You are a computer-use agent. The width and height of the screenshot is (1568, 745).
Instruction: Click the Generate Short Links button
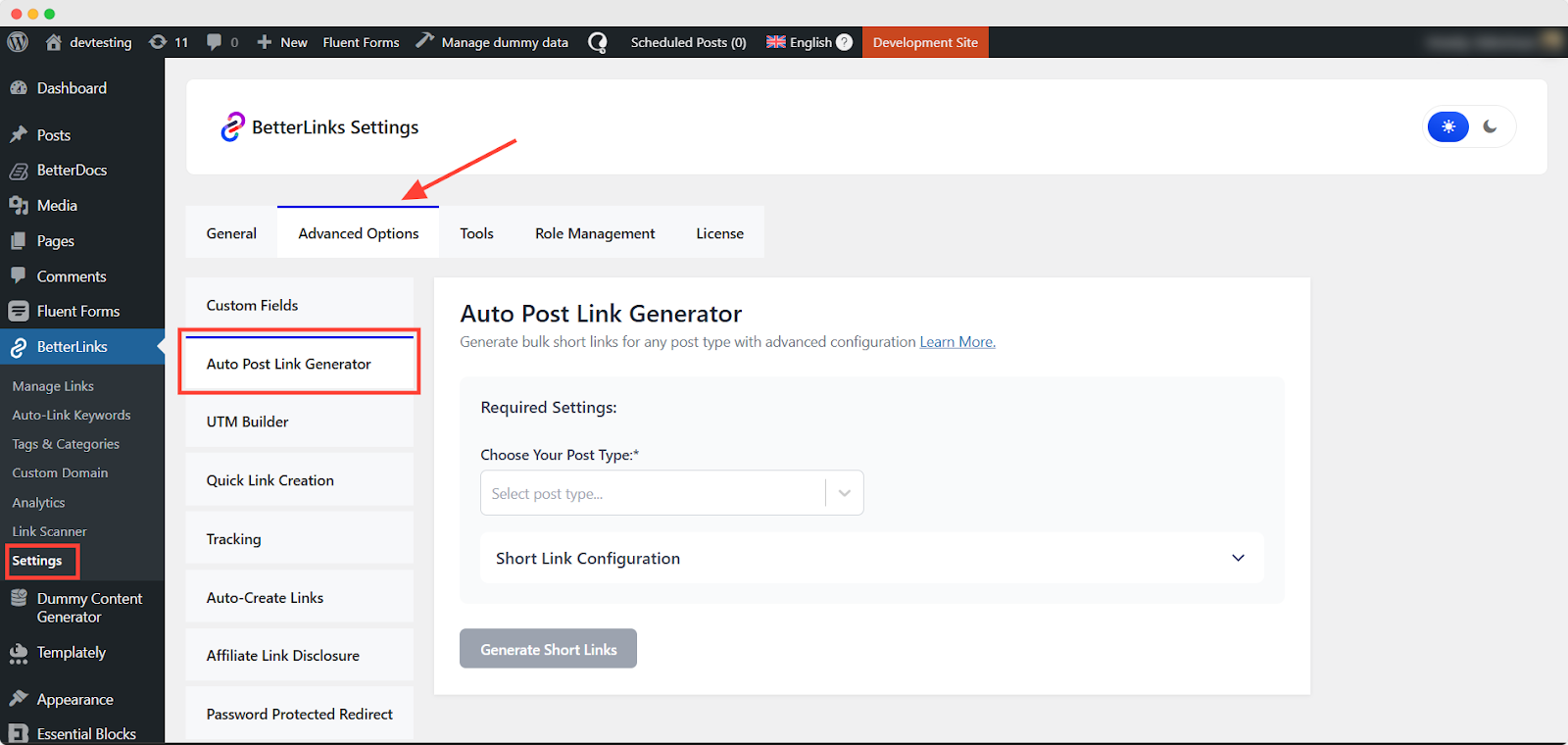tap(548, 649)
